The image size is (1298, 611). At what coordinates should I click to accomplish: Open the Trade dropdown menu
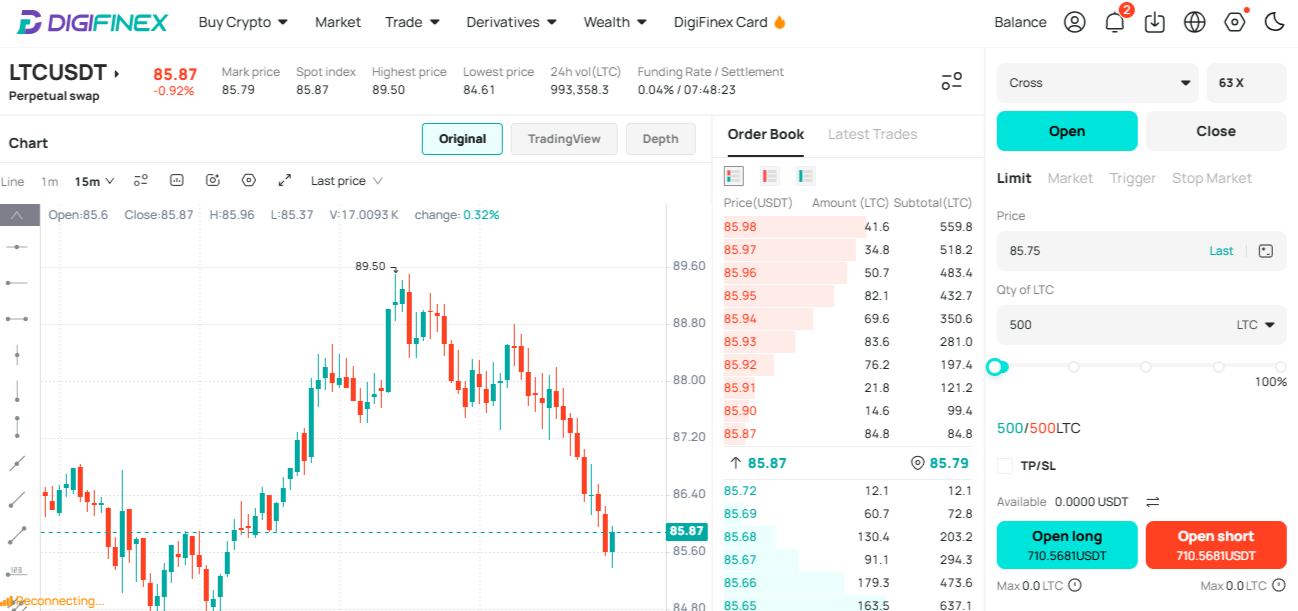(x=413, y=22)
